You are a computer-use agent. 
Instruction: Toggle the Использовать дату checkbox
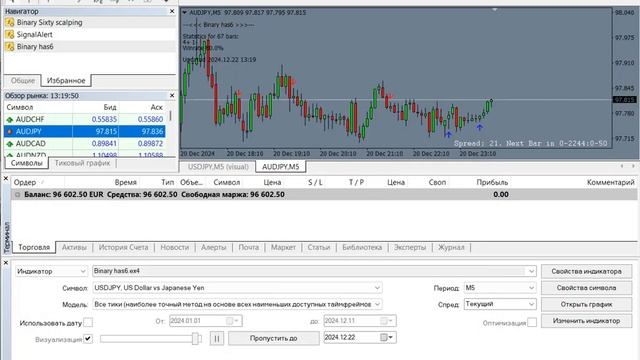pyautogui.click(x=88, y=322)
